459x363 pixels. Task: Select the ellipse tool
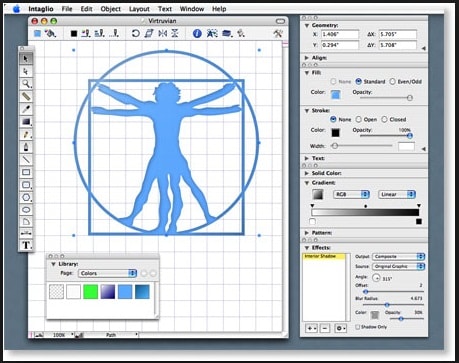(26, 210)
